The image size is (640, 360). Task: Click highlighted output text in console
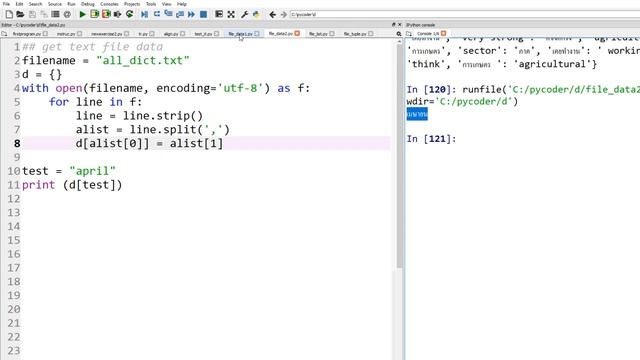click(x=417, y=114)
